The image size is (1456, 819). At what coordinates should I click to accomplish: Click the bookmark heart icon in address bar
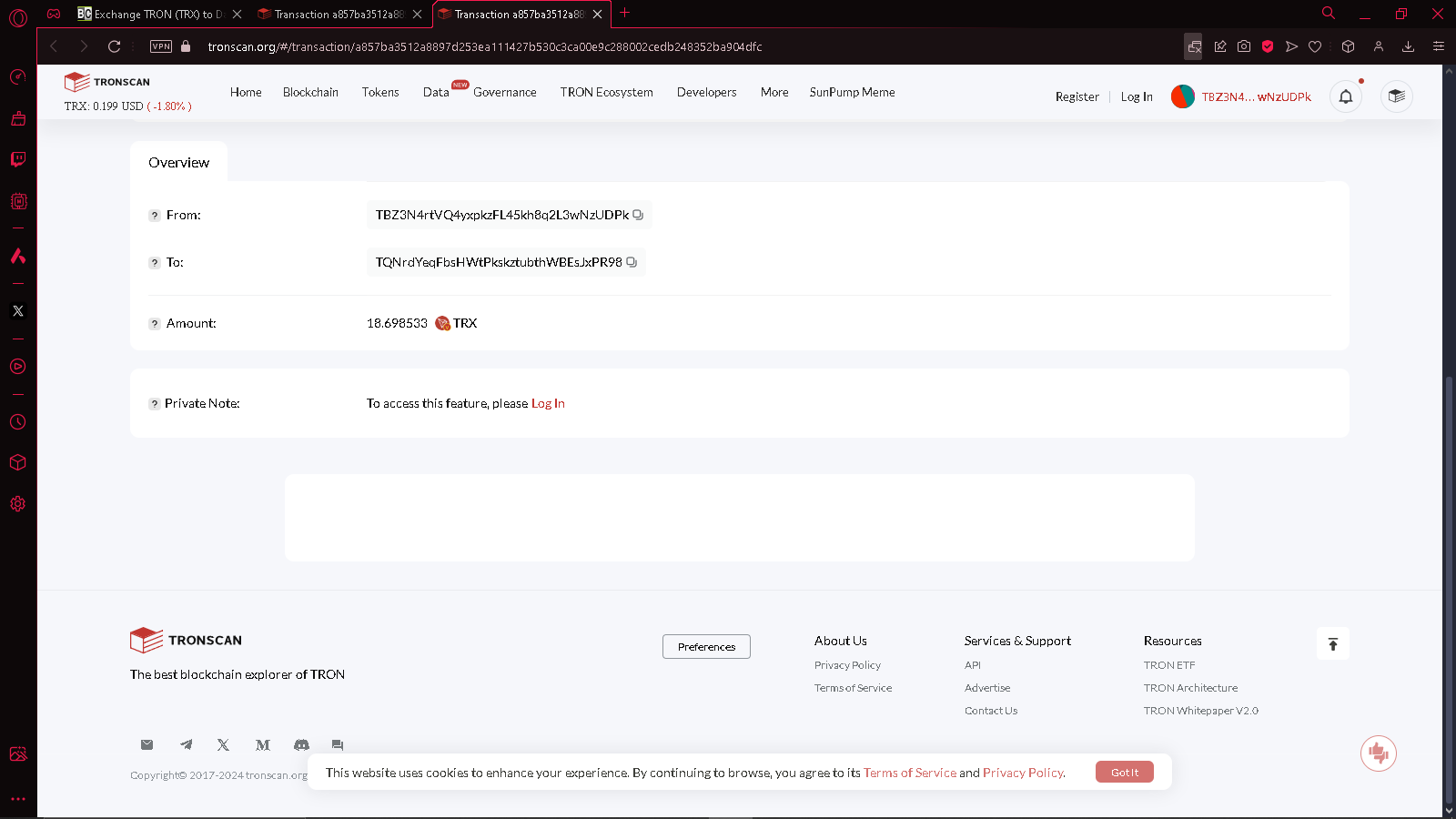point(1315,46)
